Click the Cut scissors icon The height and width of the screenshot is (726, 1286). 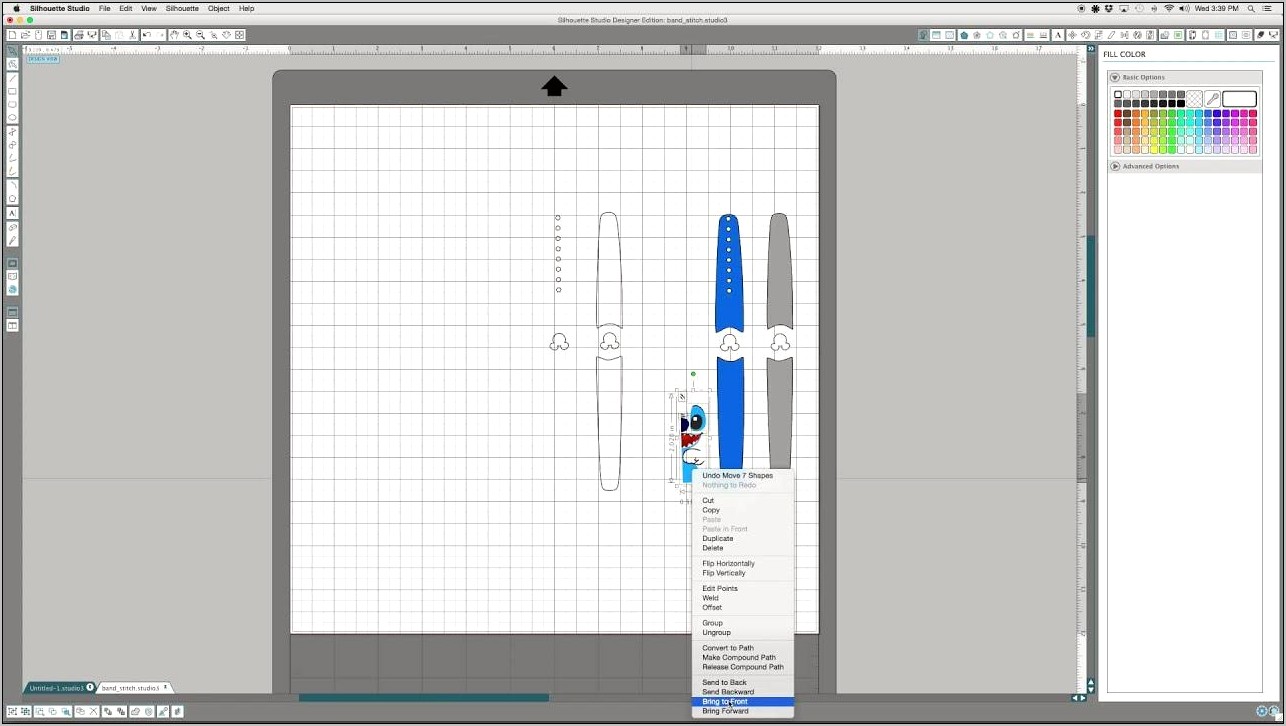(x=132, y=35)
